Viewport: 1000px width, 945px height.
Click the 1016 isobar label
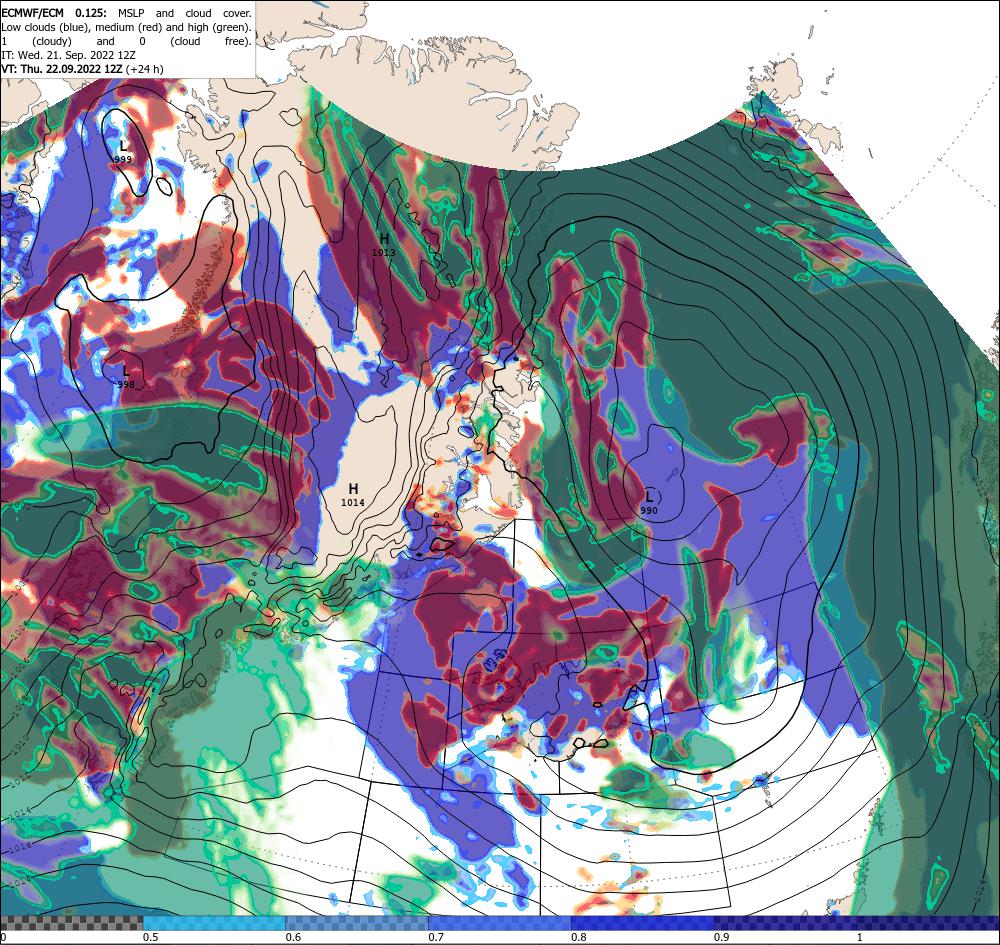point(18,847)
